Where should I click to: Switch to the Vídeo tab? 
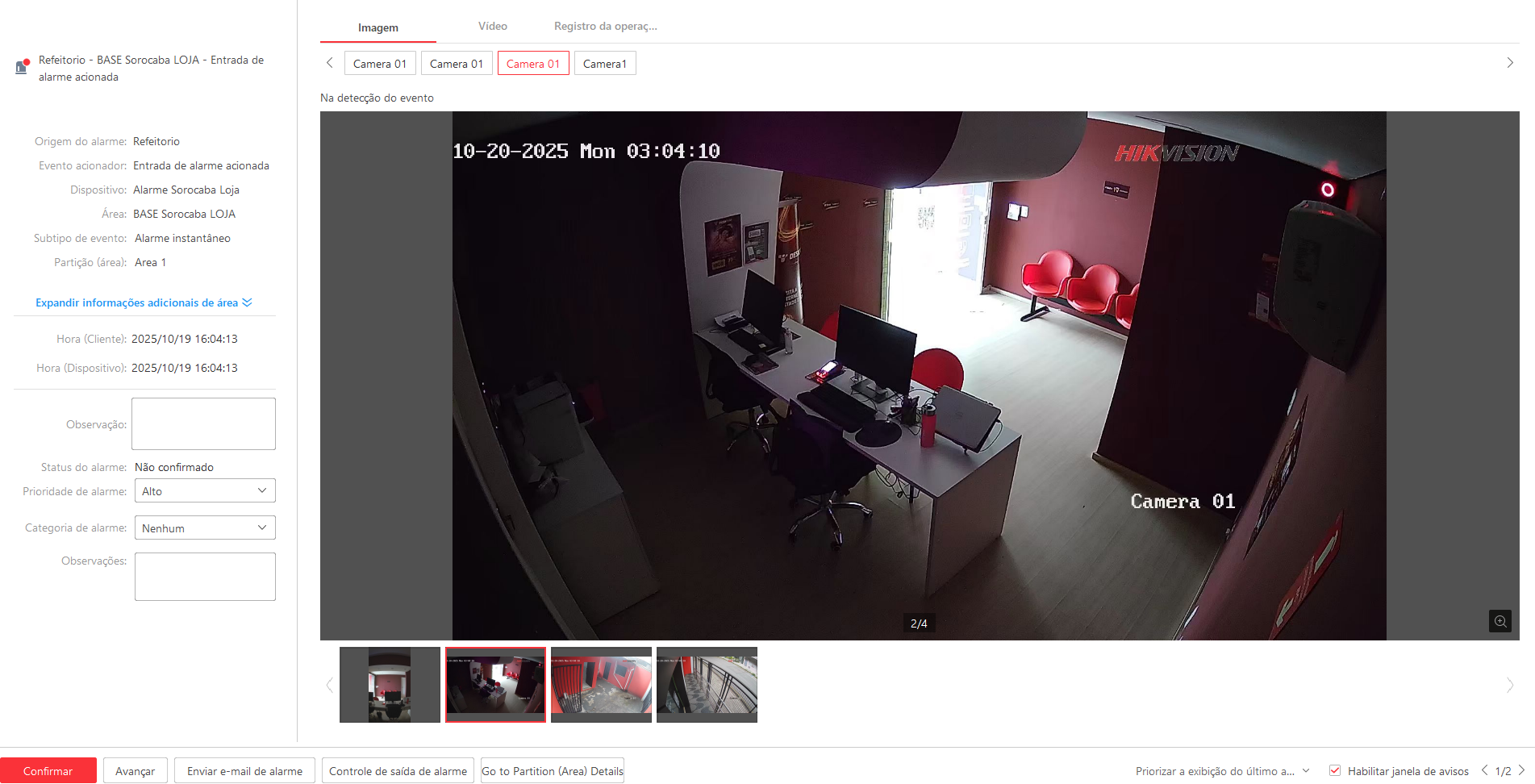(x=492, y=27)
